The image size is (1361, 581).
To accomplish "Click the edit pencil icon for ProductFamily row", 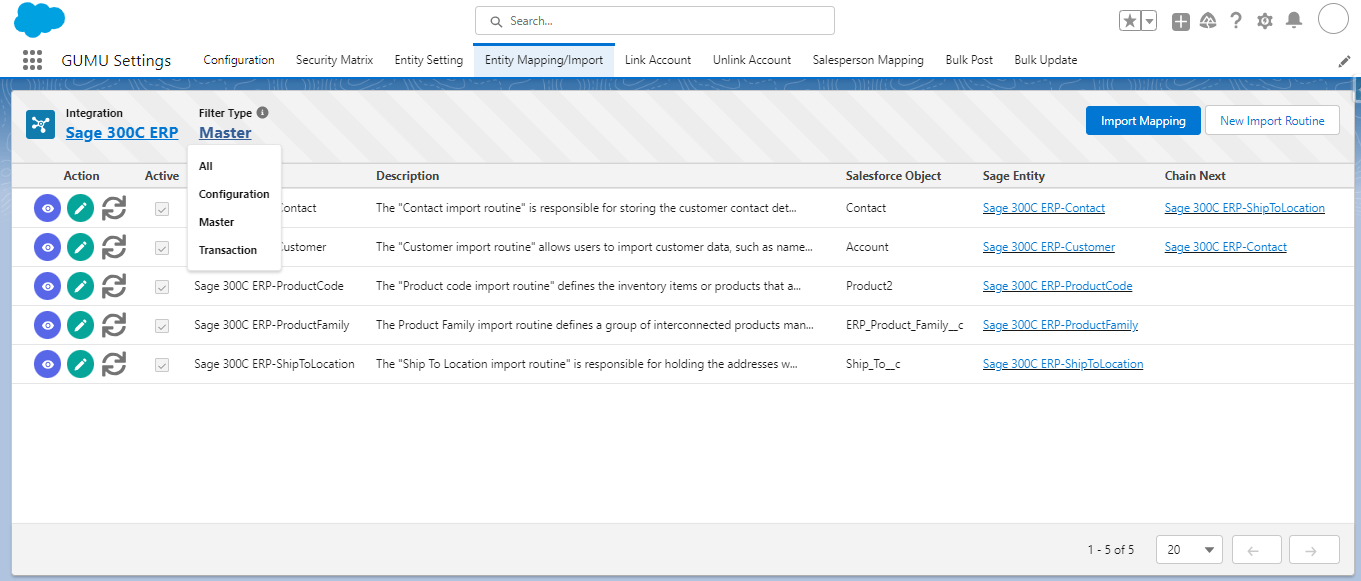I will [x=80, y=325].
